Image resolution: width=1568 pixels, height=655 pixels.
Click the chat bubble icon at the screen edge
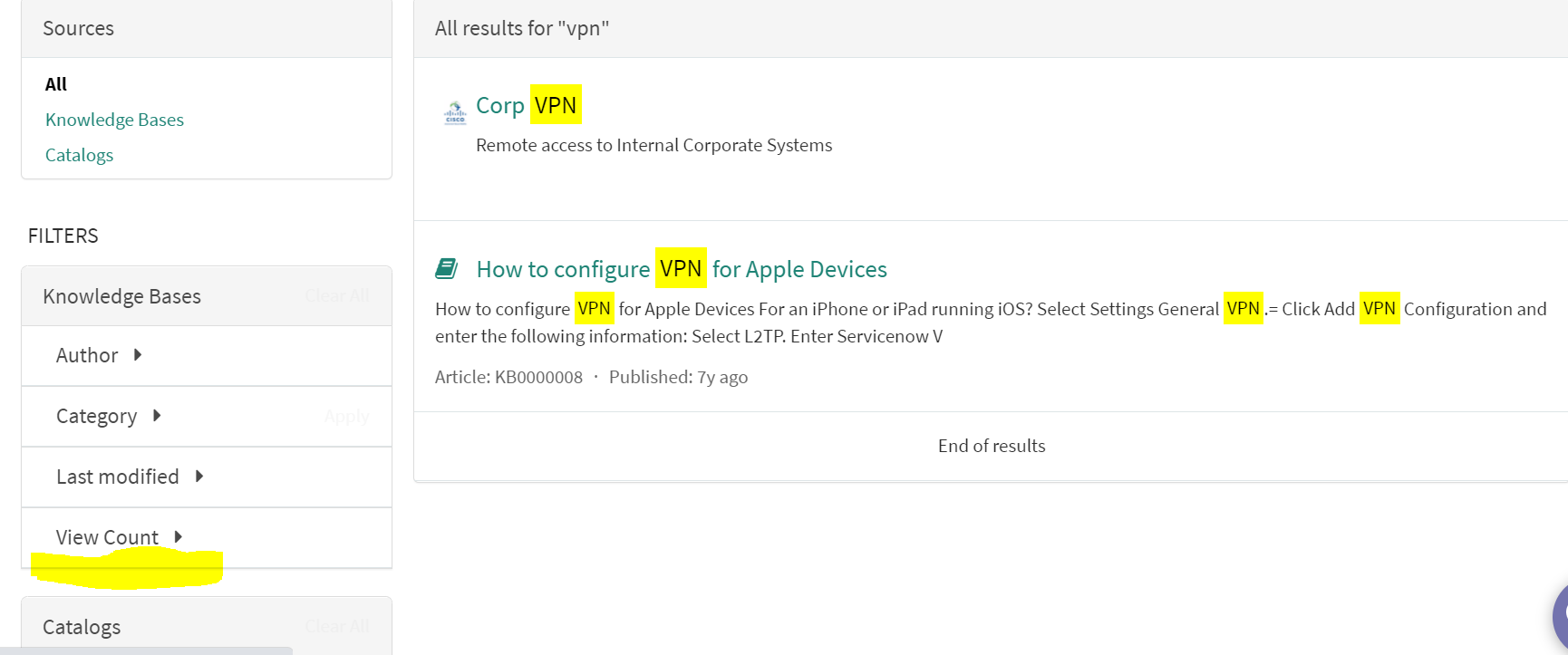click(x=1560, y=616)
